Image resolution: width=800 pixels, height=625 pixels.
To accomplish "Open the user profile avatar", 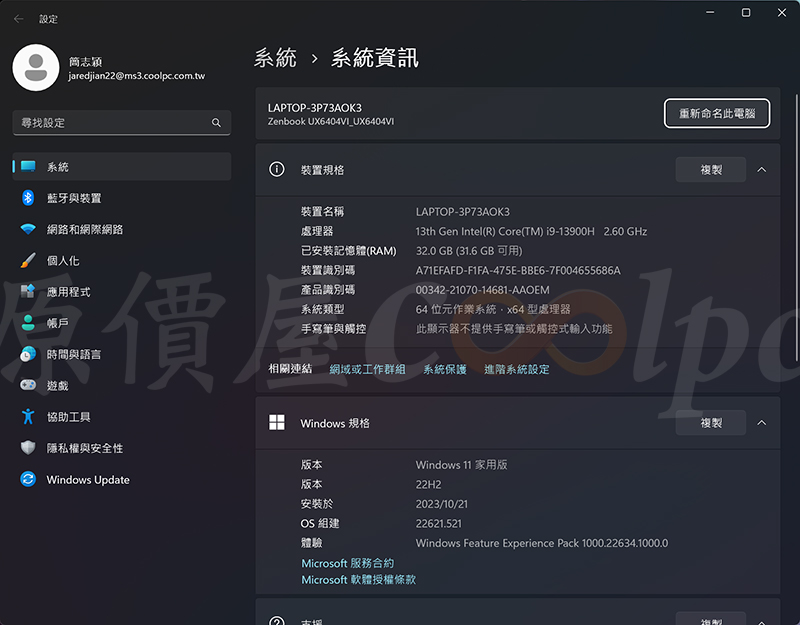I will click(36, 67).
